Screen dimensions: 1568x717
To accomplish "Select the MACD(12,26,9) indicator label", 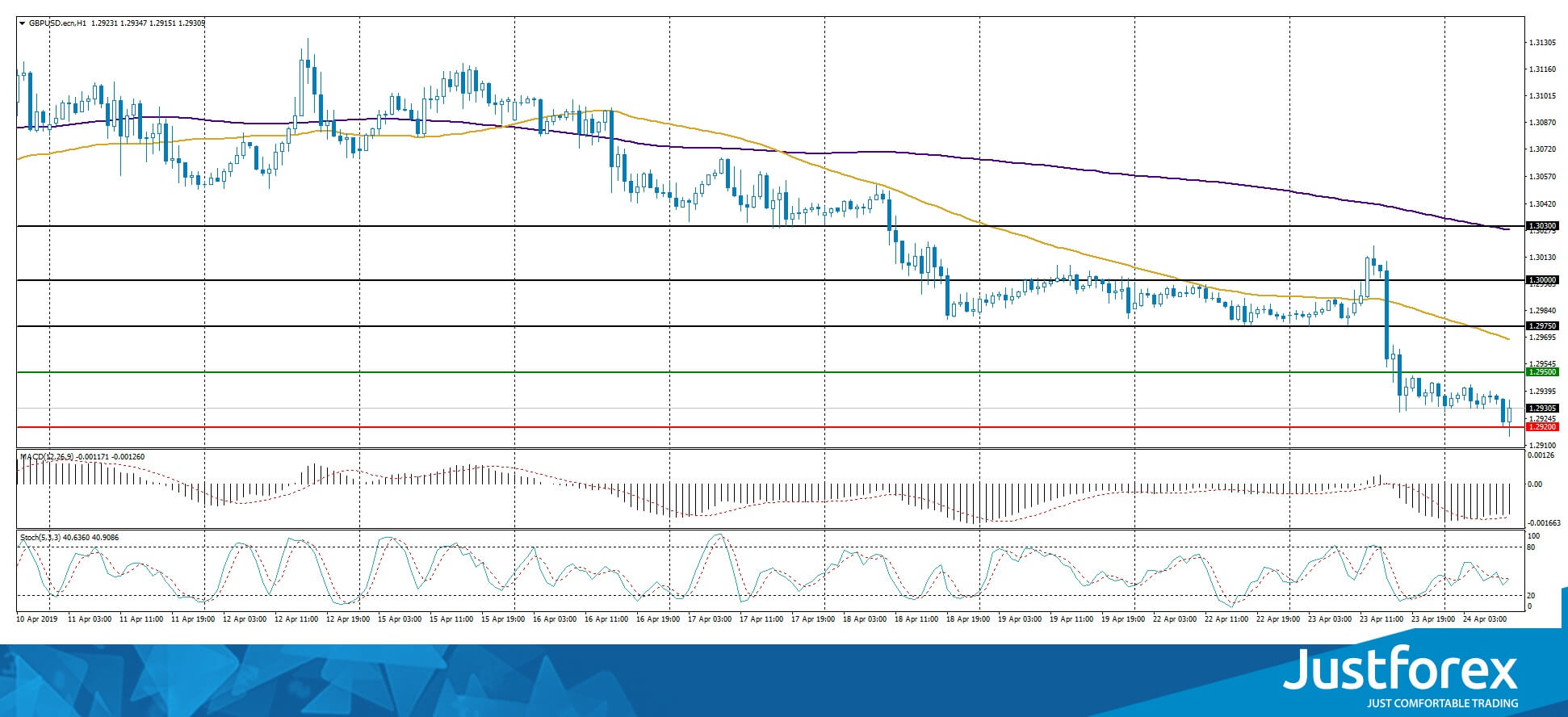I will pyautogui.click(x=47, y=457).
